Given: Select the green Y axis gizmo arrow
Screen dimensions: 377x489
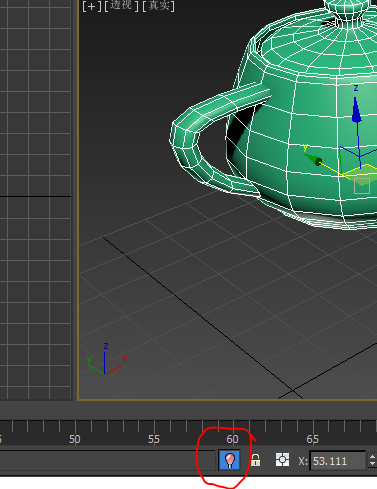Looking at the screenshot, I should (x=312, y=159).
